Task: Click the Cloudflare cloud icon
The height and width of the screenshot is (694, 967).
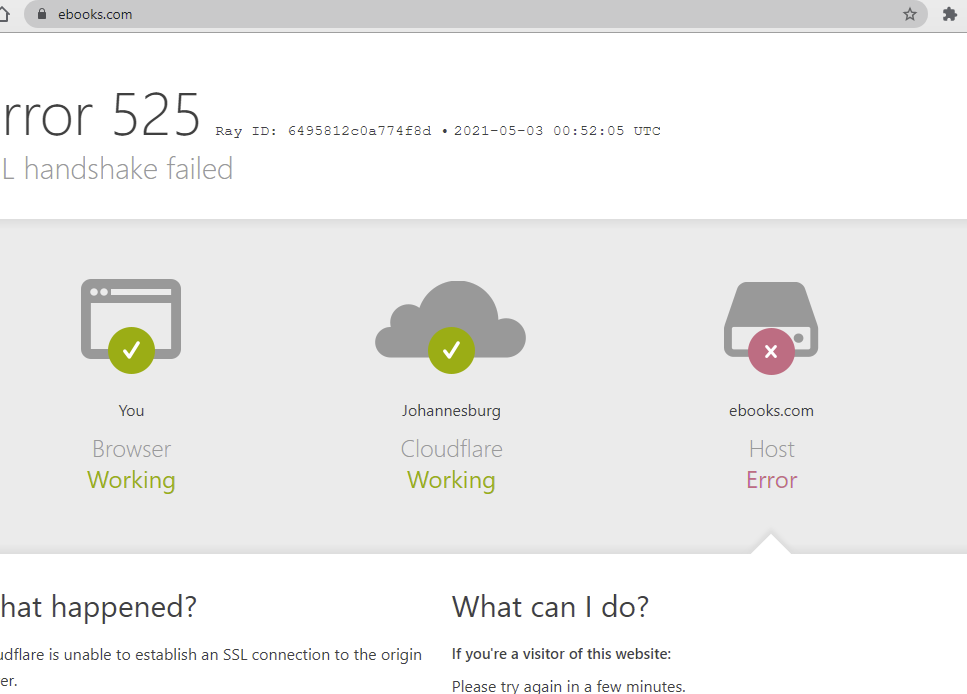Action: pos(451,320)
